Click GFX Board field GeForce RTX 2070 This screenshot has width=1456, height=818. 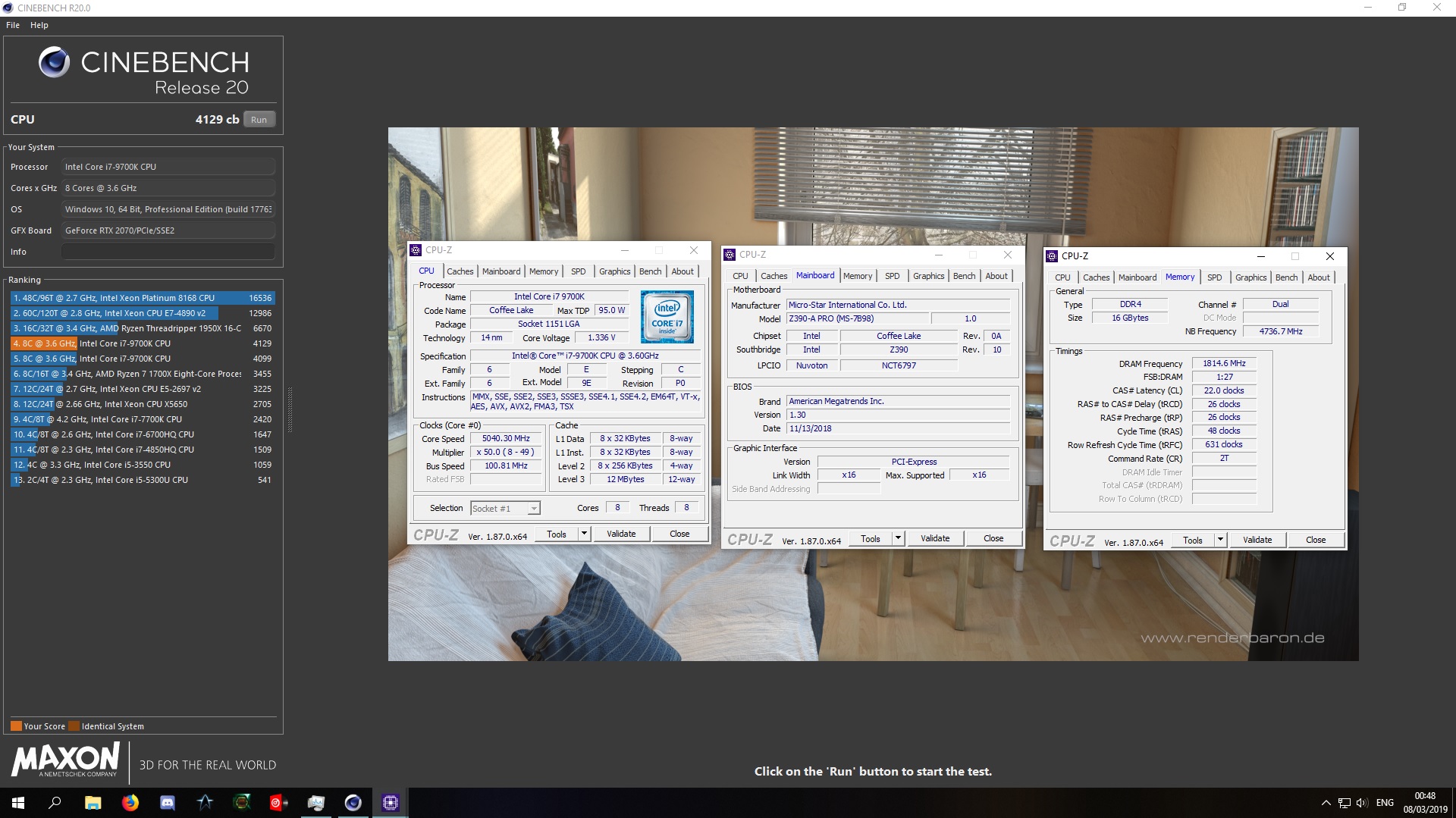[x=168, y=230]
